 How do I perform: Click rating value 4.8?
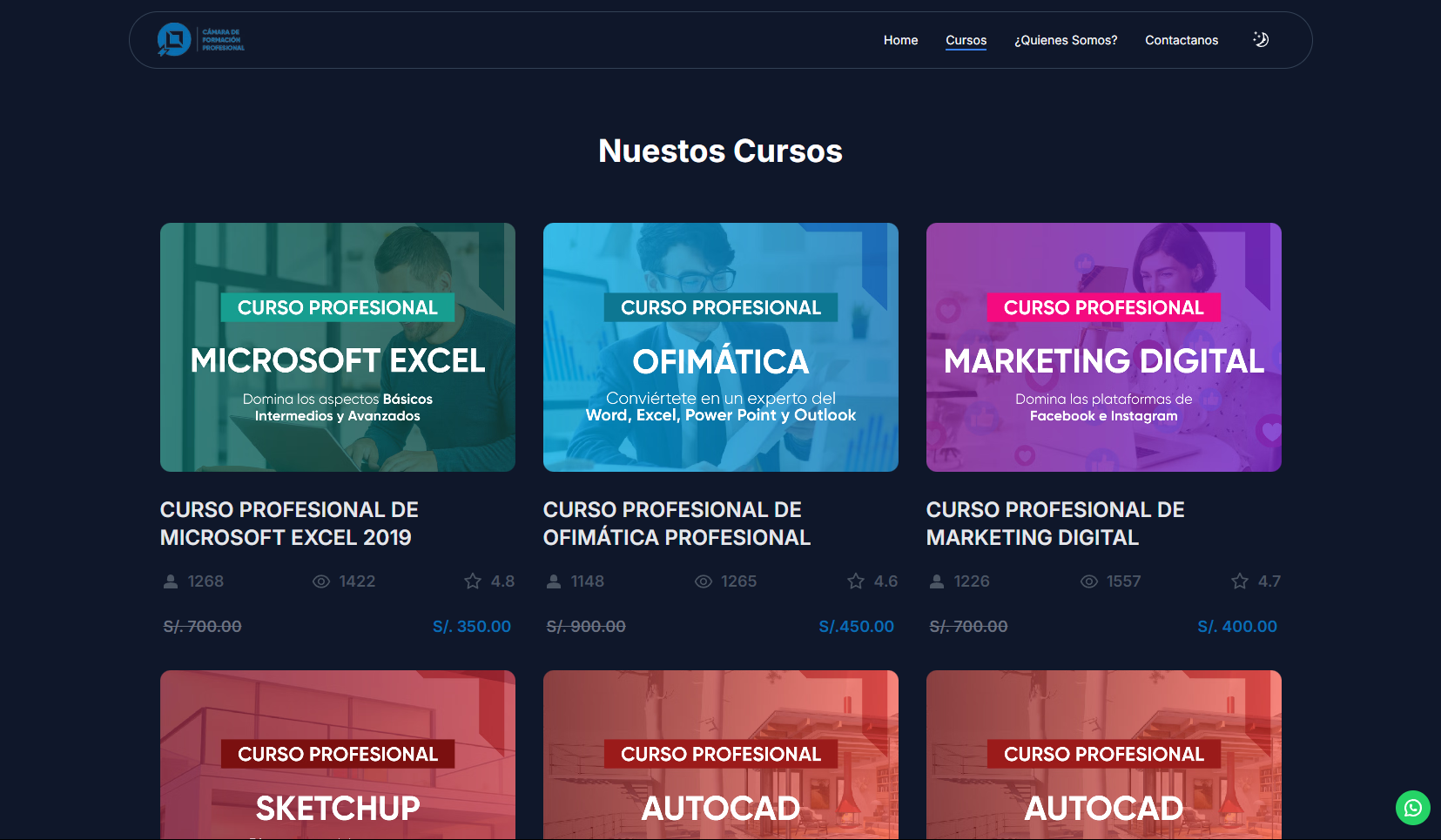coord(502,581)
